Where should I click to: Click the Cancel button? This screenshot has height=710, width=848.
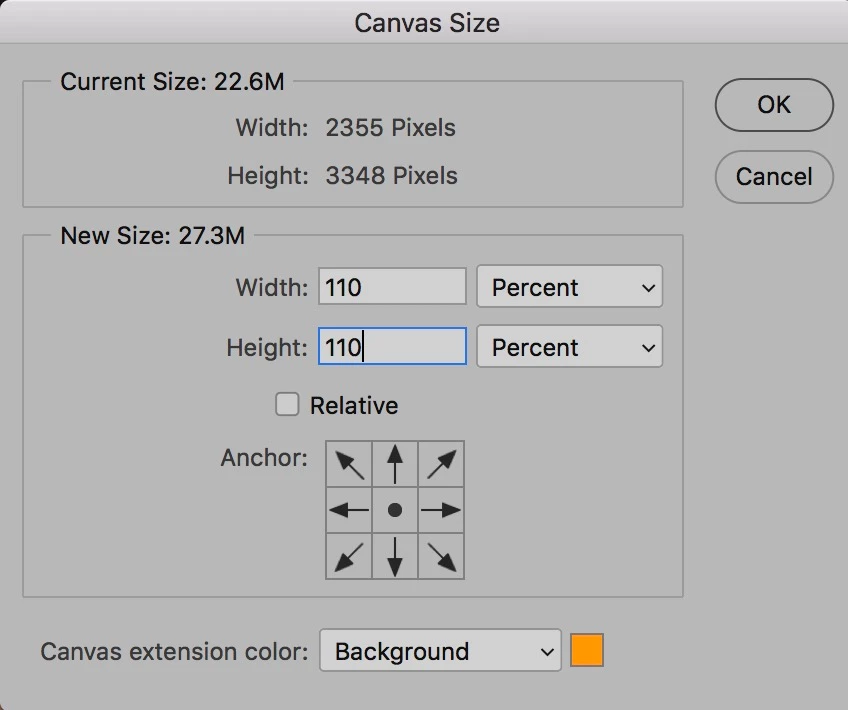point(774,177)
